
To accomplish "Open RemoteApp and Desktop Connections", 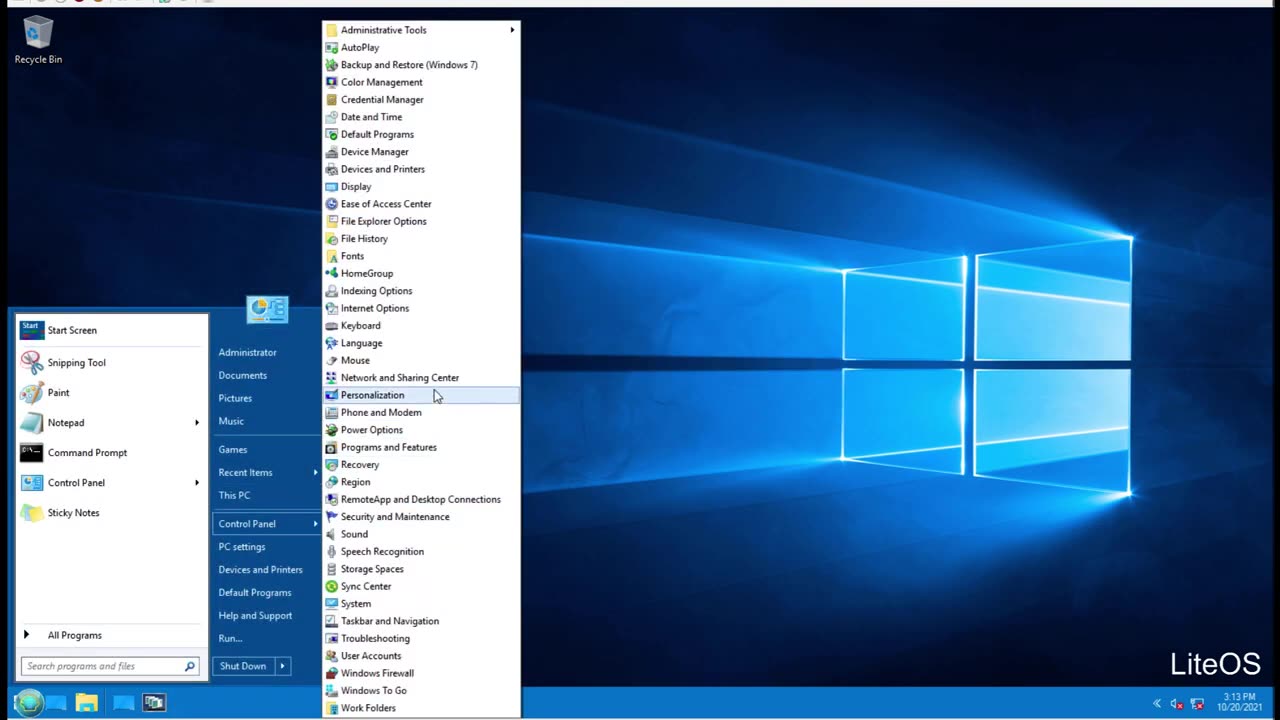I will pos(421,499).
